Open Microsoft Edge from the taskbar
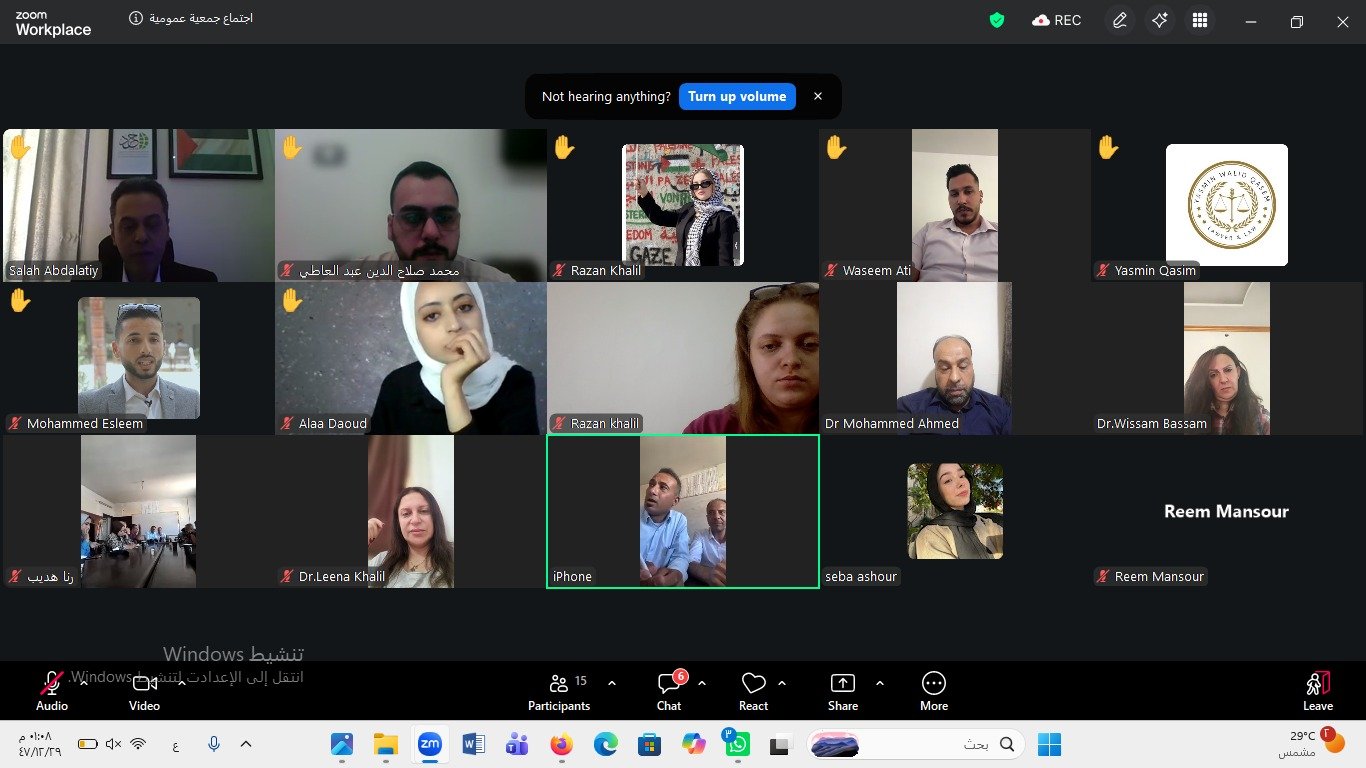1366x768 pixels. (x=606, y=744)
